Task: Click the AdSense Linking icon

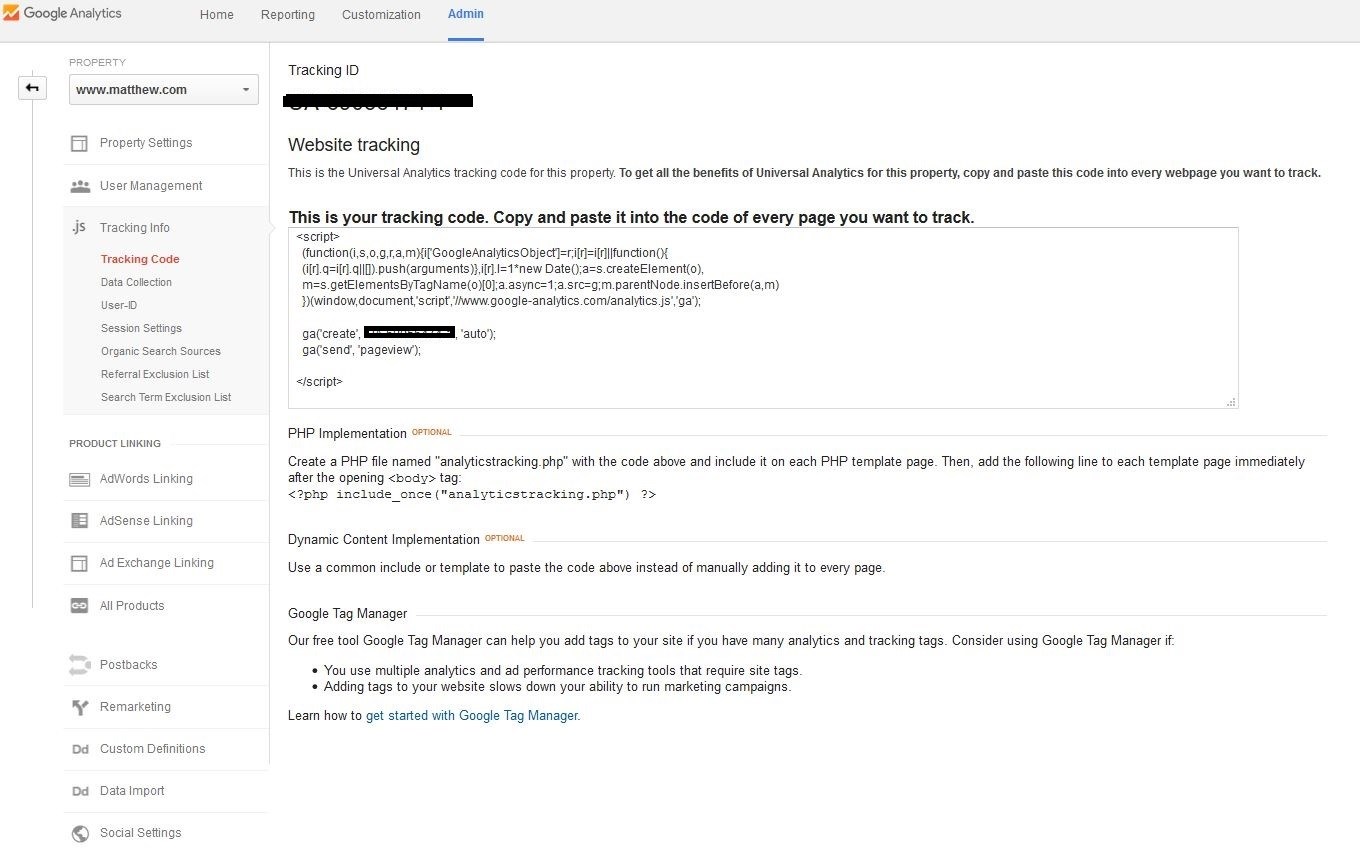Action: coord(79,521)
